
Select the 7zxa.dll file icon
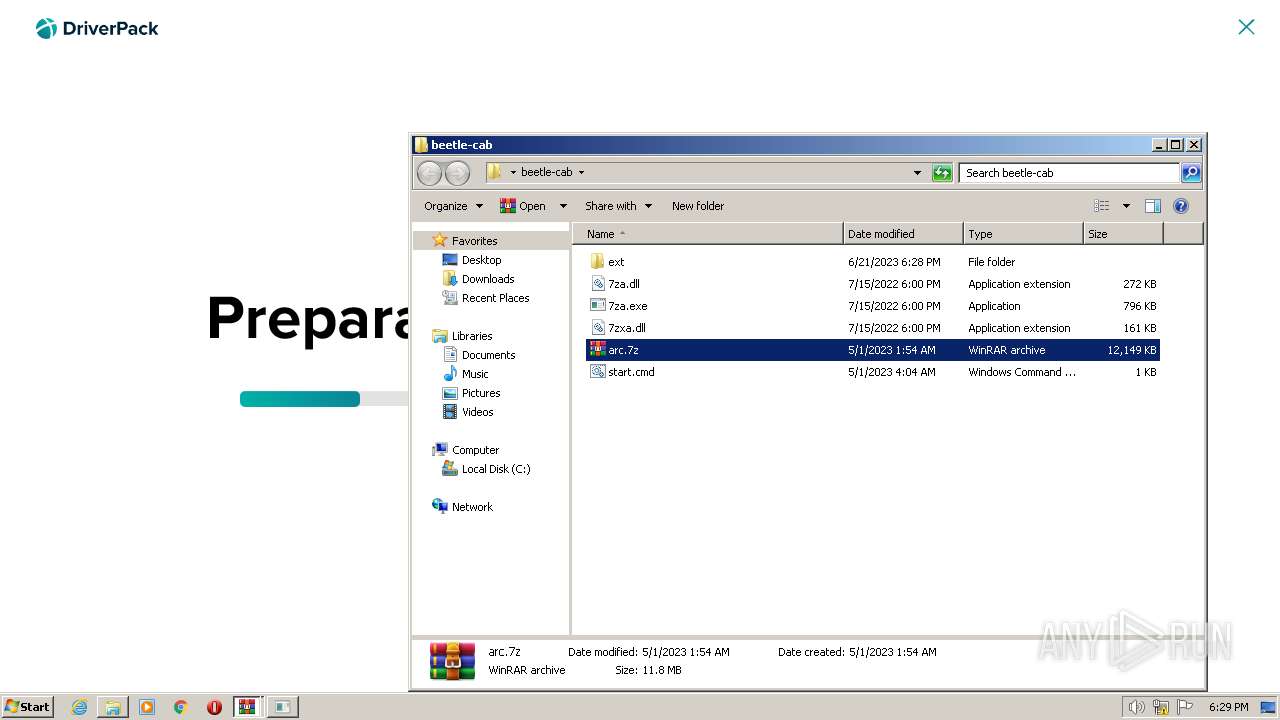click(598, 328)
